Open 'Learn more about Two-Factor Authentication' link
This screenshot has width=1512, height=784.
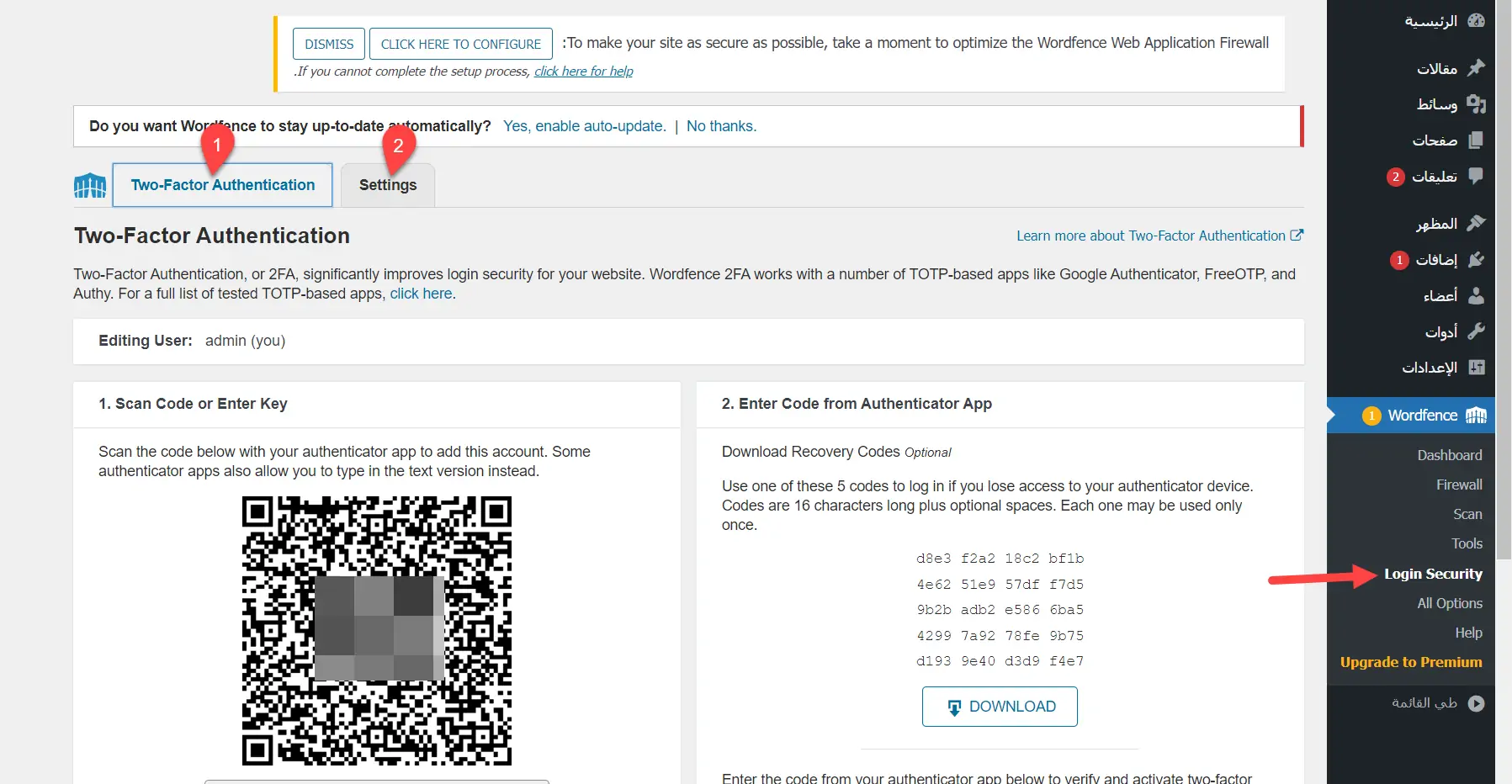(1150, 236)
